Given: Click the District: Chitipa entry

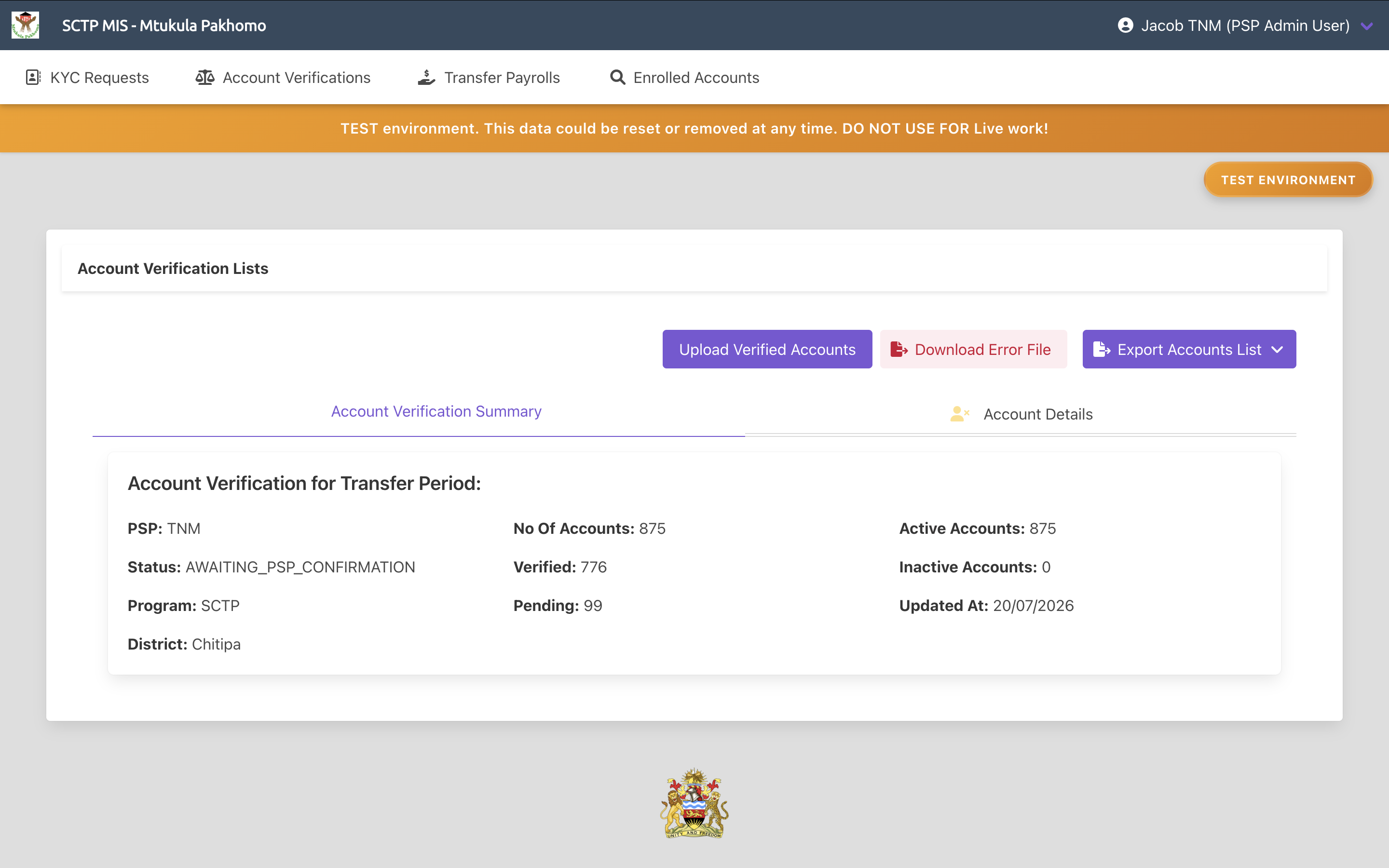Looking at the screenshot, I should coord(184,644).
